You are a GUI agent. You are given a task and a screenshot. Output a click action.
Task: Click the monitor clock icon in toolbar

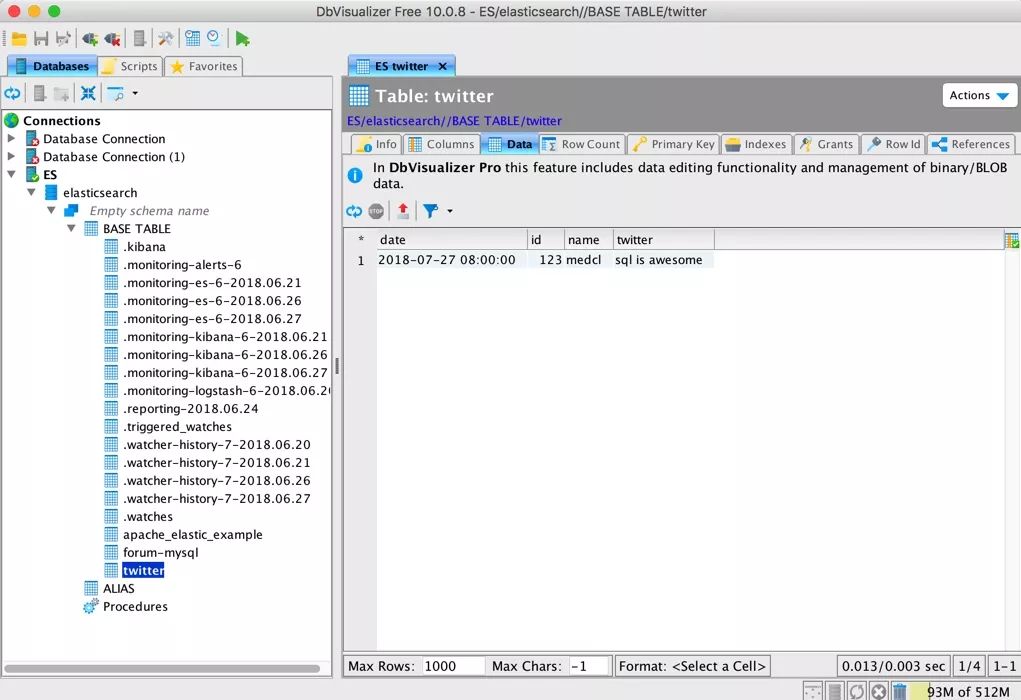click(214, 39)
